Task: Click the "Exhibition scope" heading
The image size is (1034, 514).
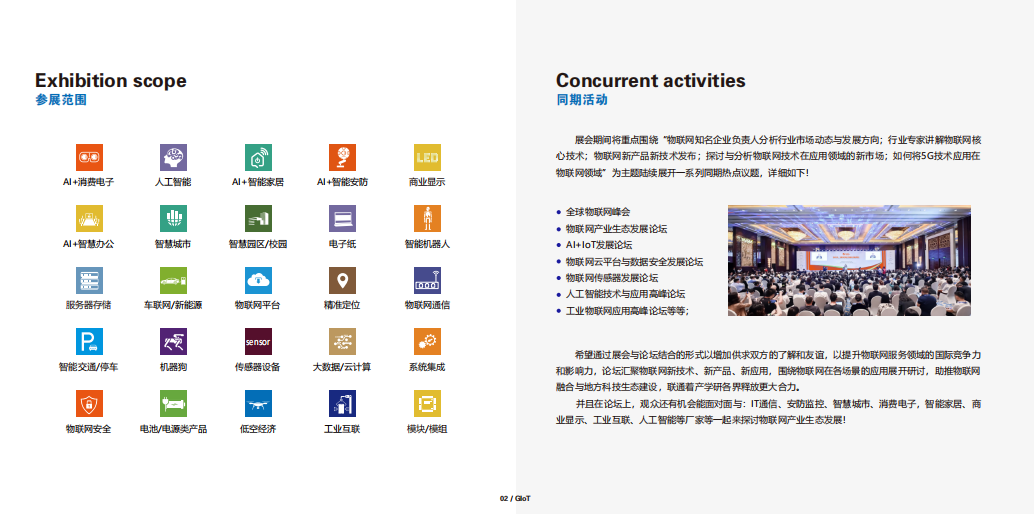Action: pos(110,81)
